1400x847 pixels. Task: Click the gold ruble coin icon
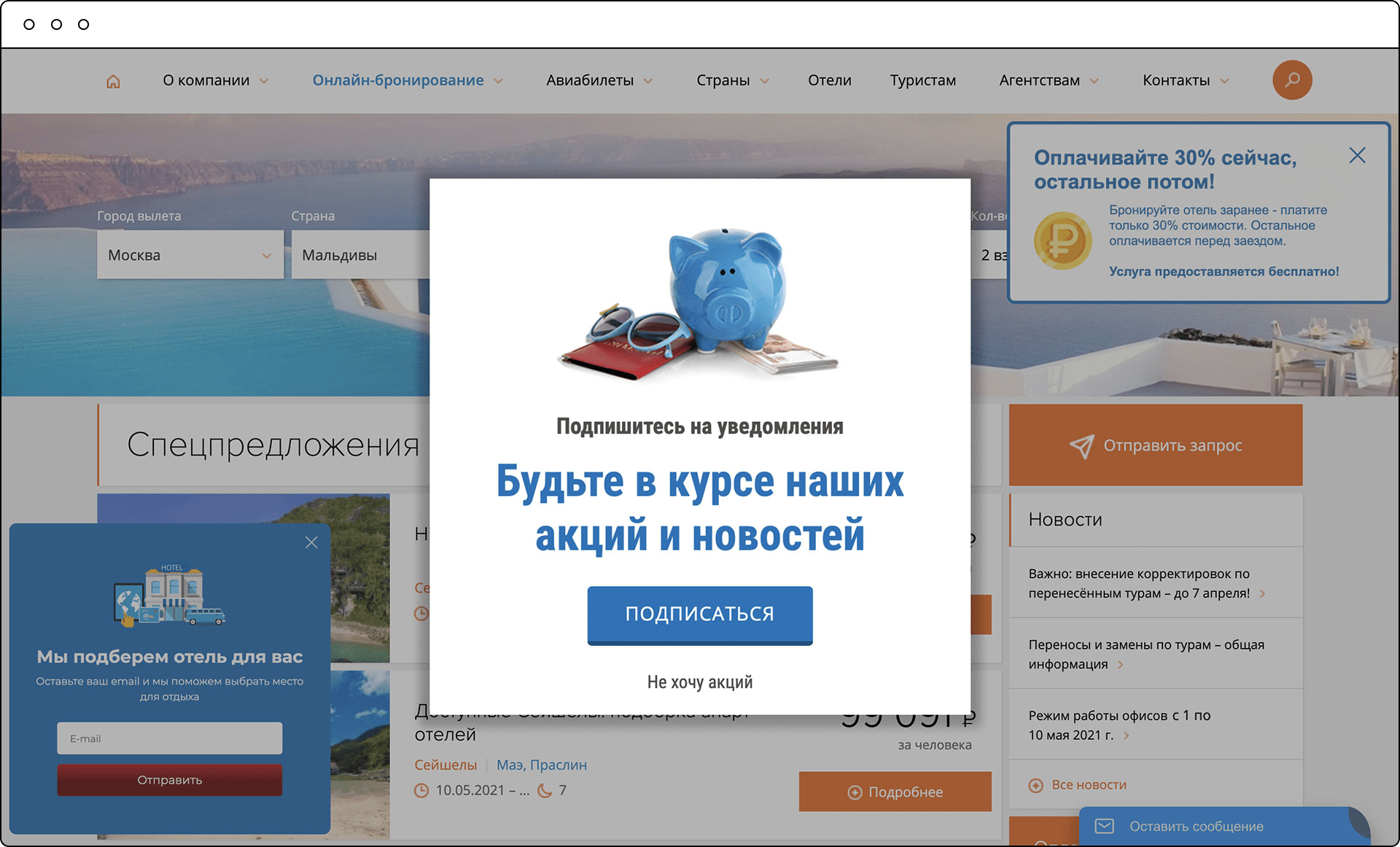click(x=1062, y=241)
